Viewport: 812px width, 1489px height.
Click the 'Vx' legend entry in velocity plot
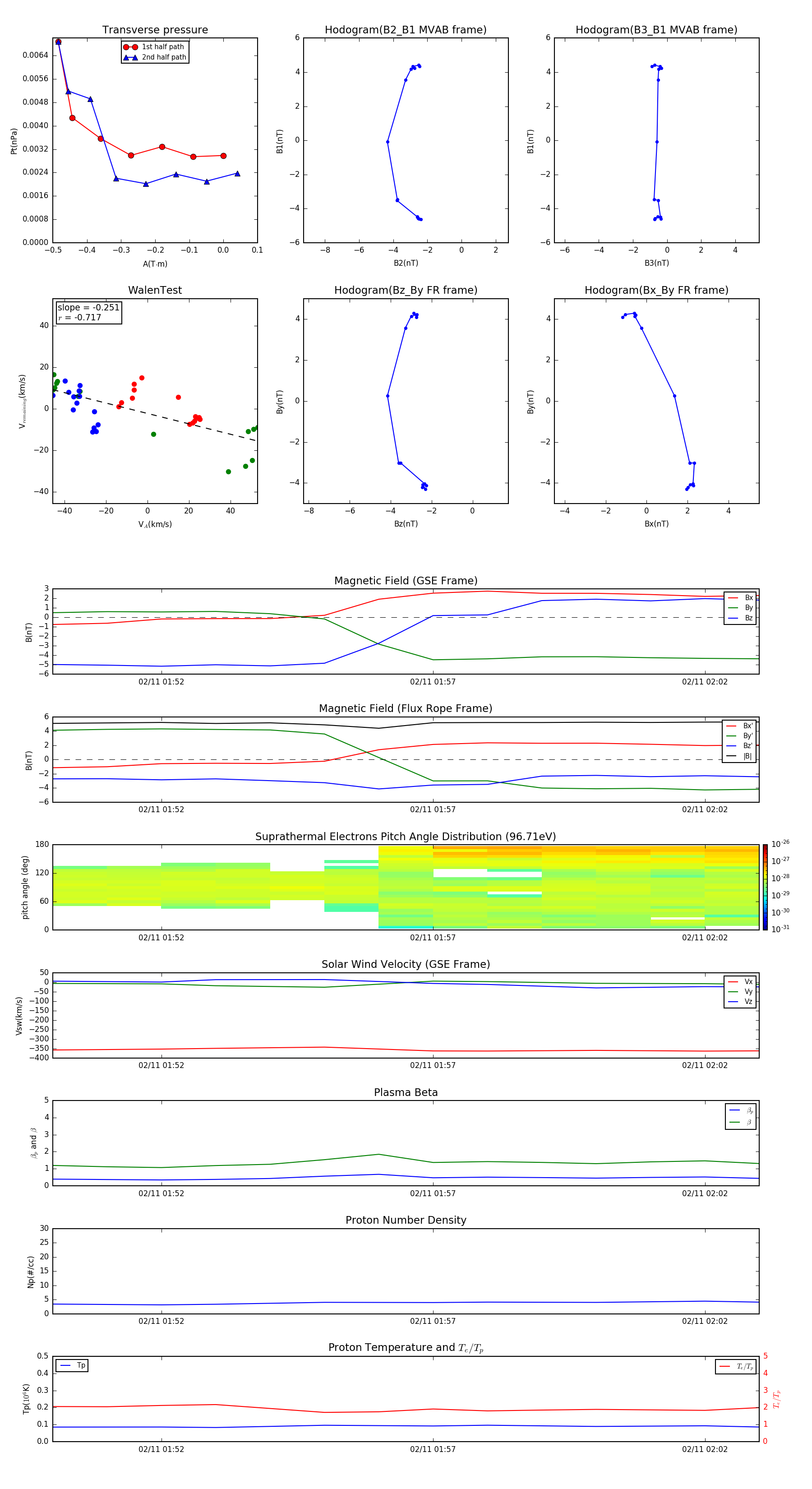pos(740,981)
